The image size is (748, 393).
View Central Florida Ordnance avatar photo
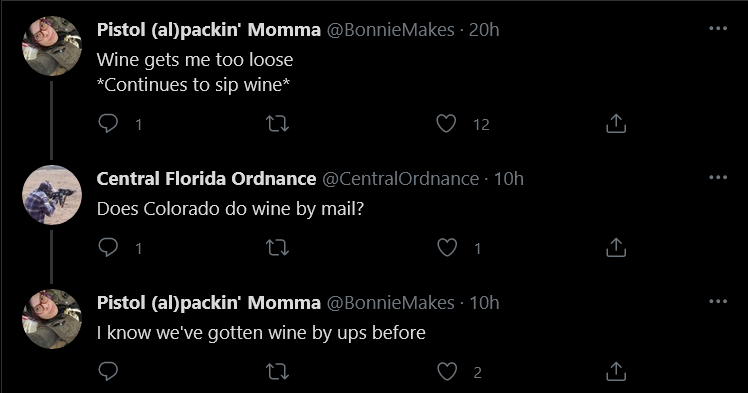pyautogui.click(x=52, y=195)
